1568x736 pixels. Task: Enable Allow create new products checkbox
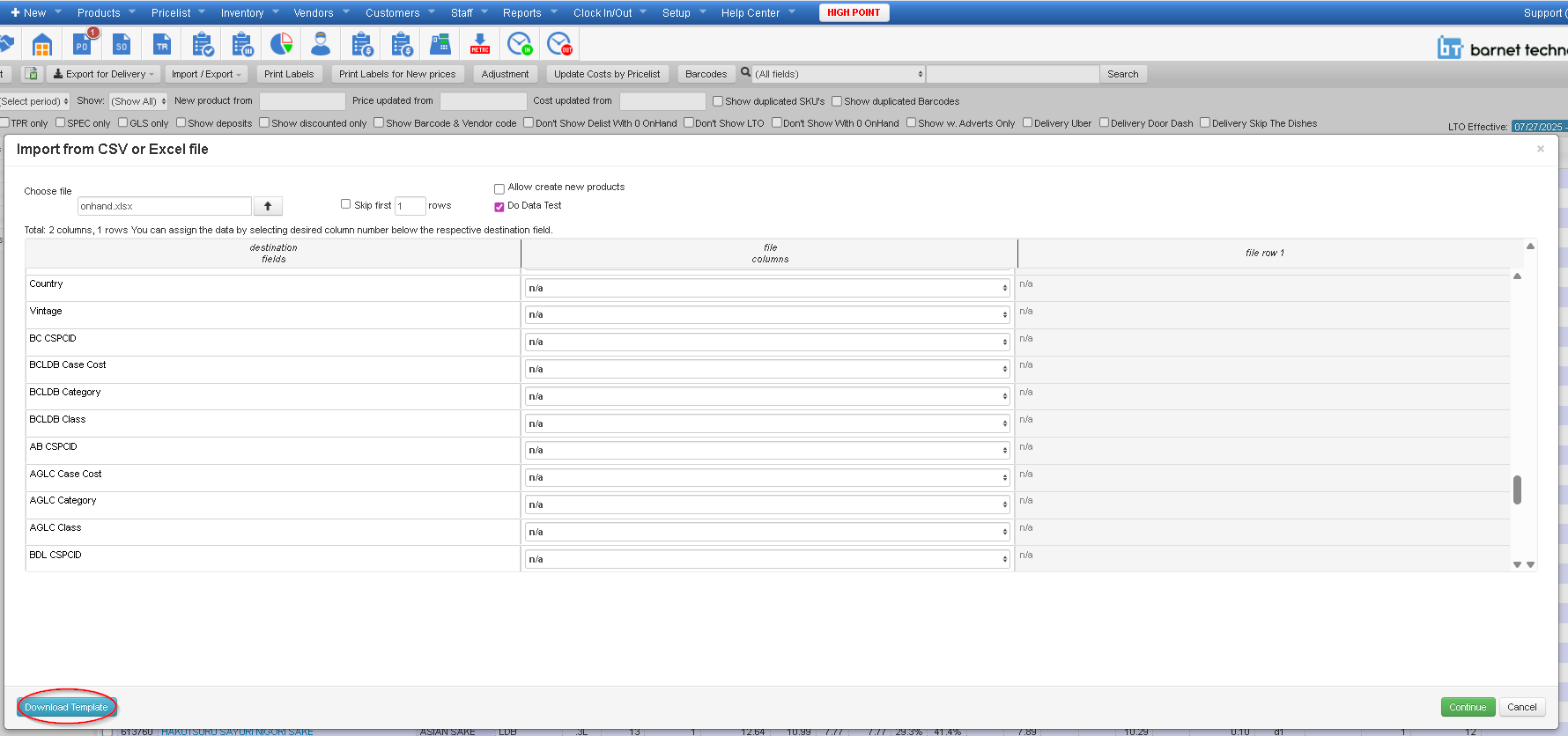(x=499, y=188)
